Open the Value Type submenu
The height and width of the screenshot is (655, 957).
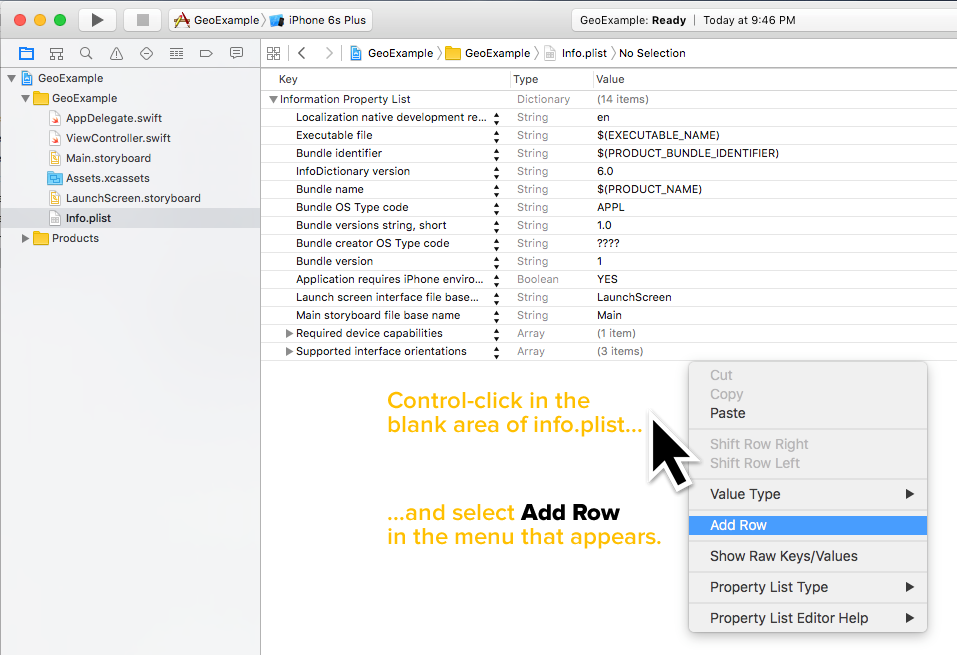coord(807,494)
